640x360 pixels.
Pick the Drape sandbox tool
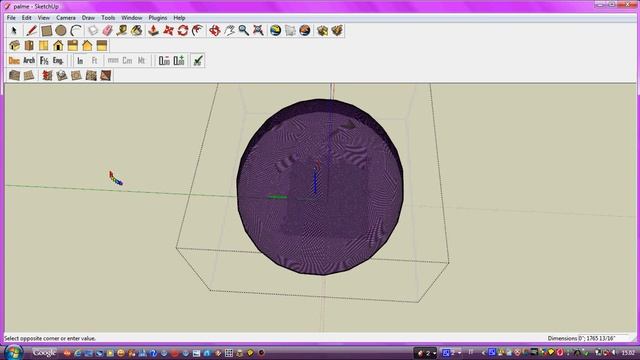[76, 76]
